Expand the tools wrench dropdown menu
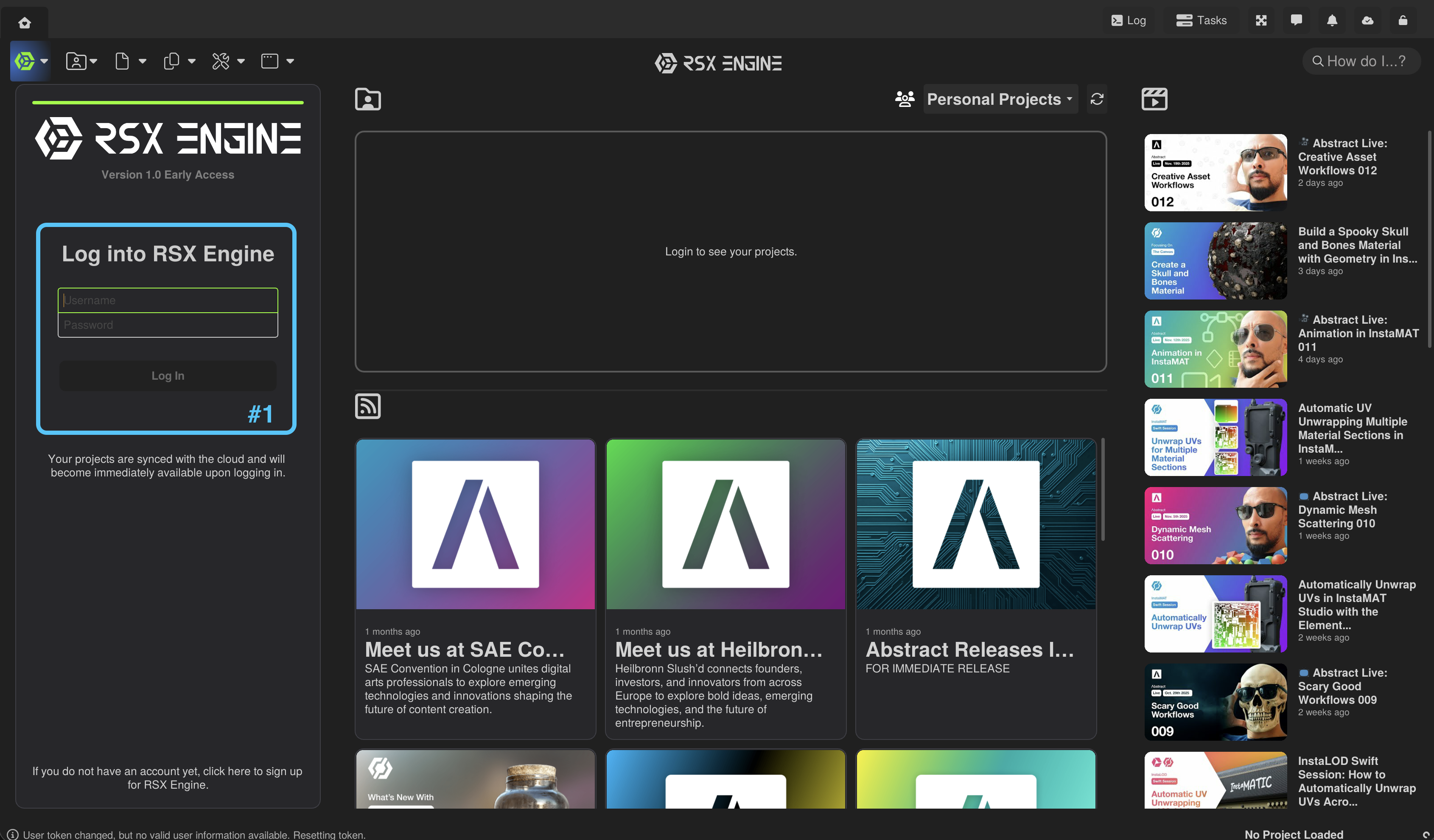 coord(228,61)
